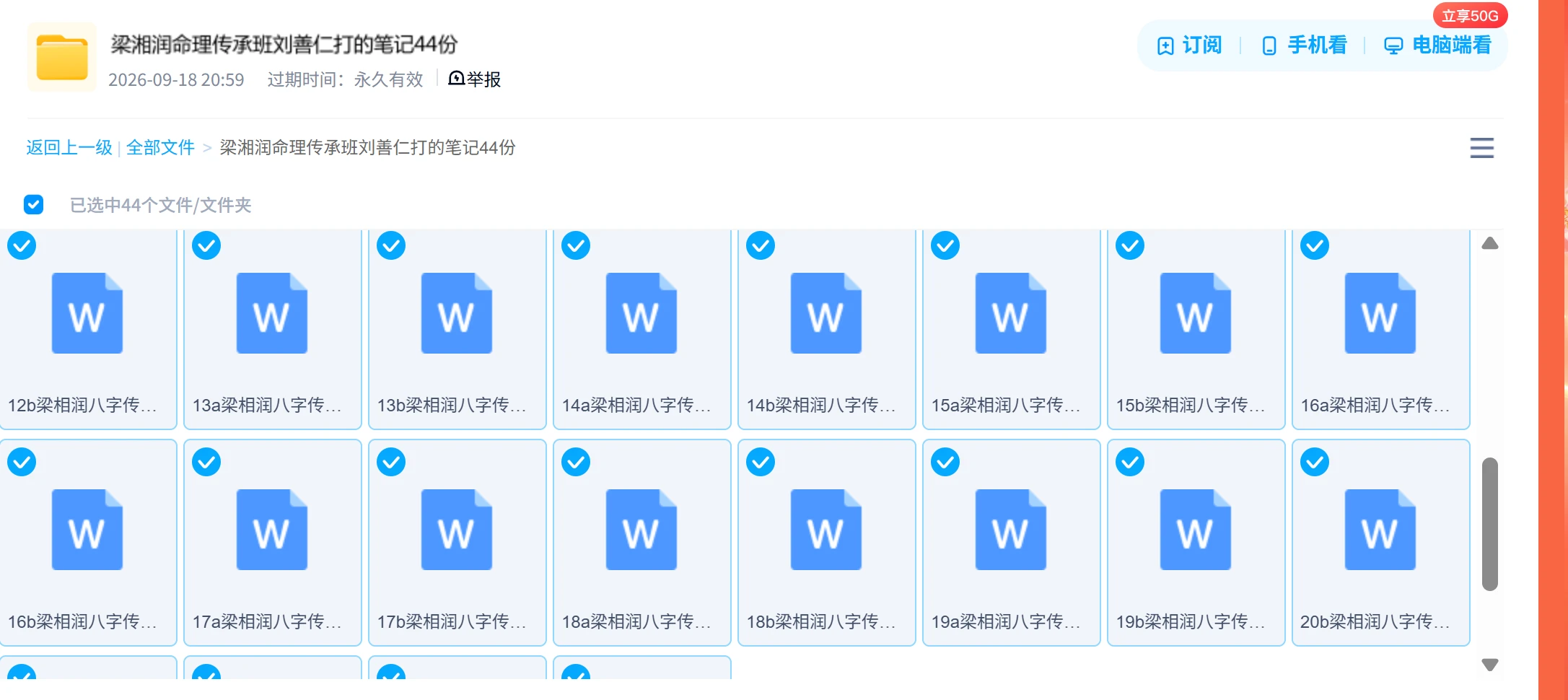This screenshot has width=1568, height=700.
Task: Click the 过期时间：永久有效 expiry text
Action: pos(345,79)
